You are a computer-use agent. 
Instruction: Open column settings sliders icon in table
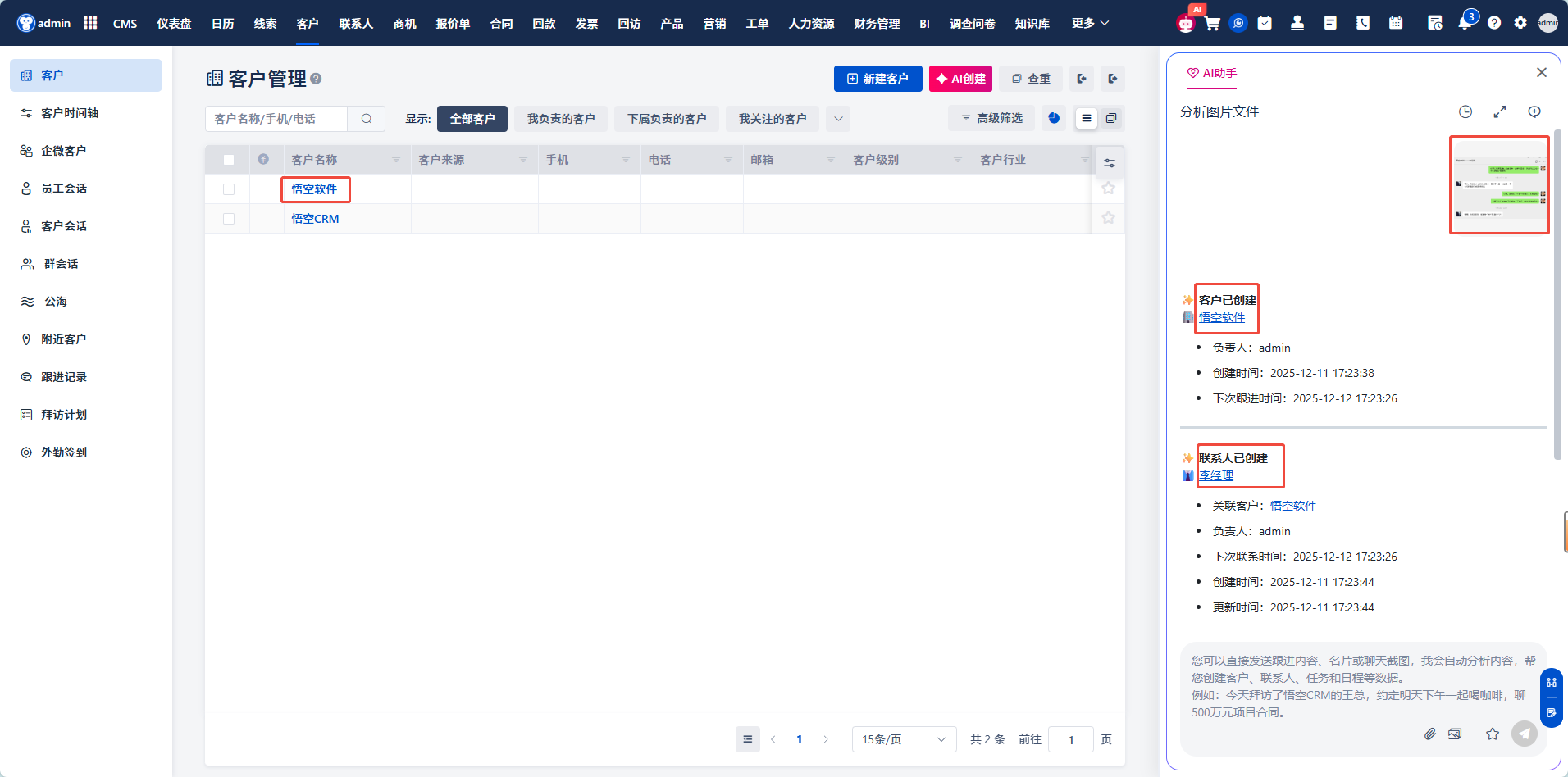pyautogui.click(x=1109, y=163)
